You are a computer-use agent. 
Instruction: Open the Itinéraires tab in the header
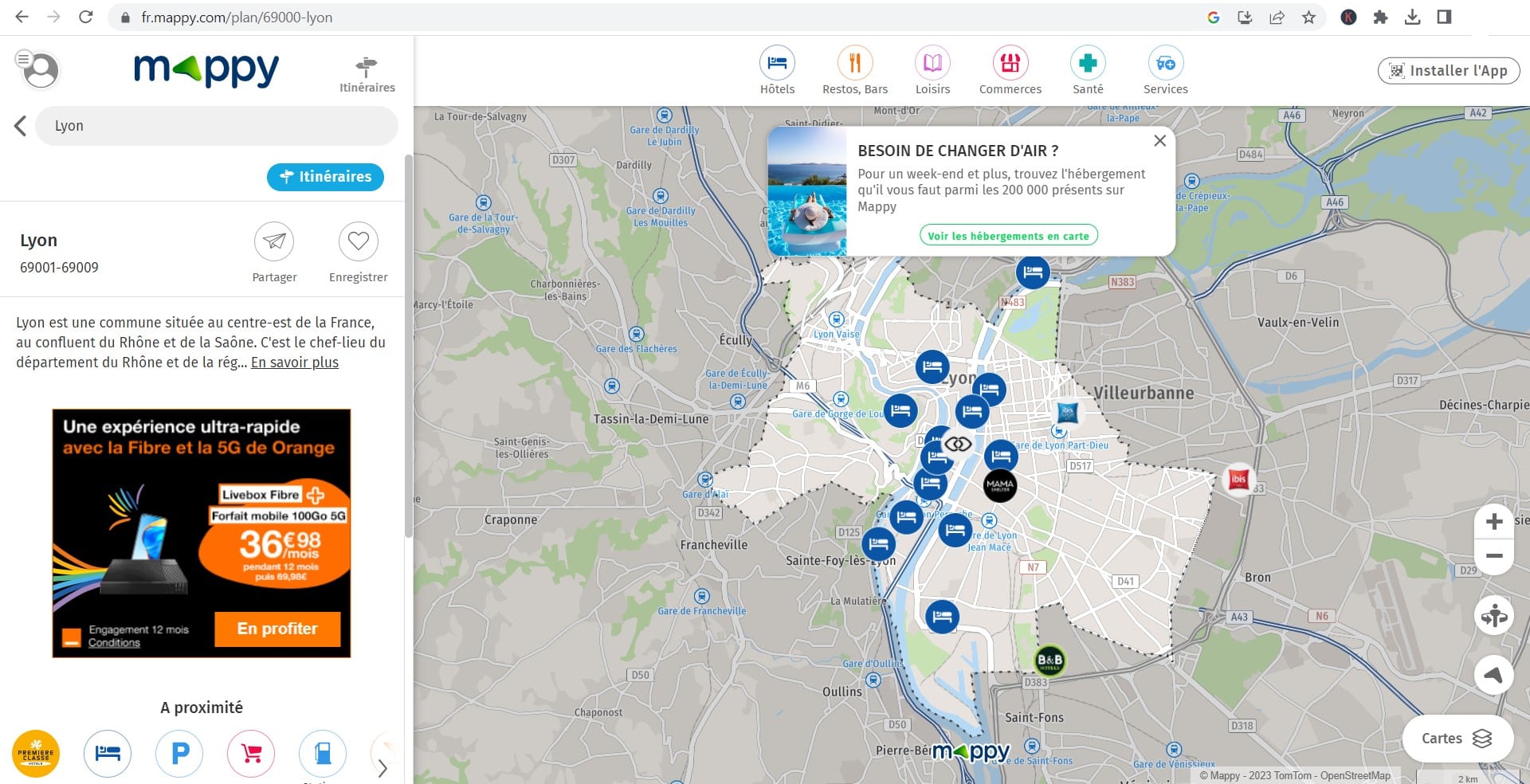pyautogui.click(x=367, y=74)
